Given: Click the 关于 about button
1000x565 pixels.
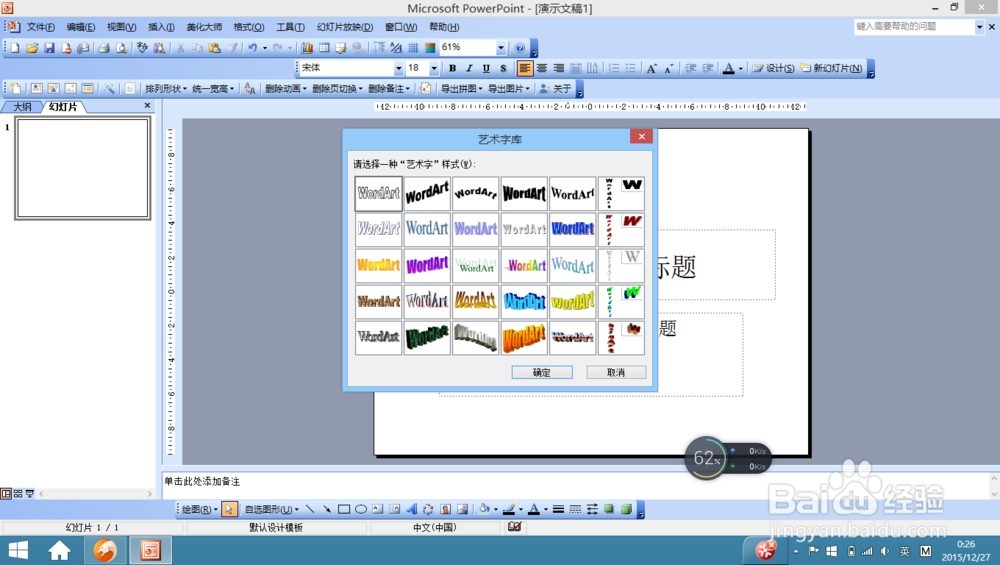Looking at the screenshot, I should pyautogui.click(x=555, y=89).
